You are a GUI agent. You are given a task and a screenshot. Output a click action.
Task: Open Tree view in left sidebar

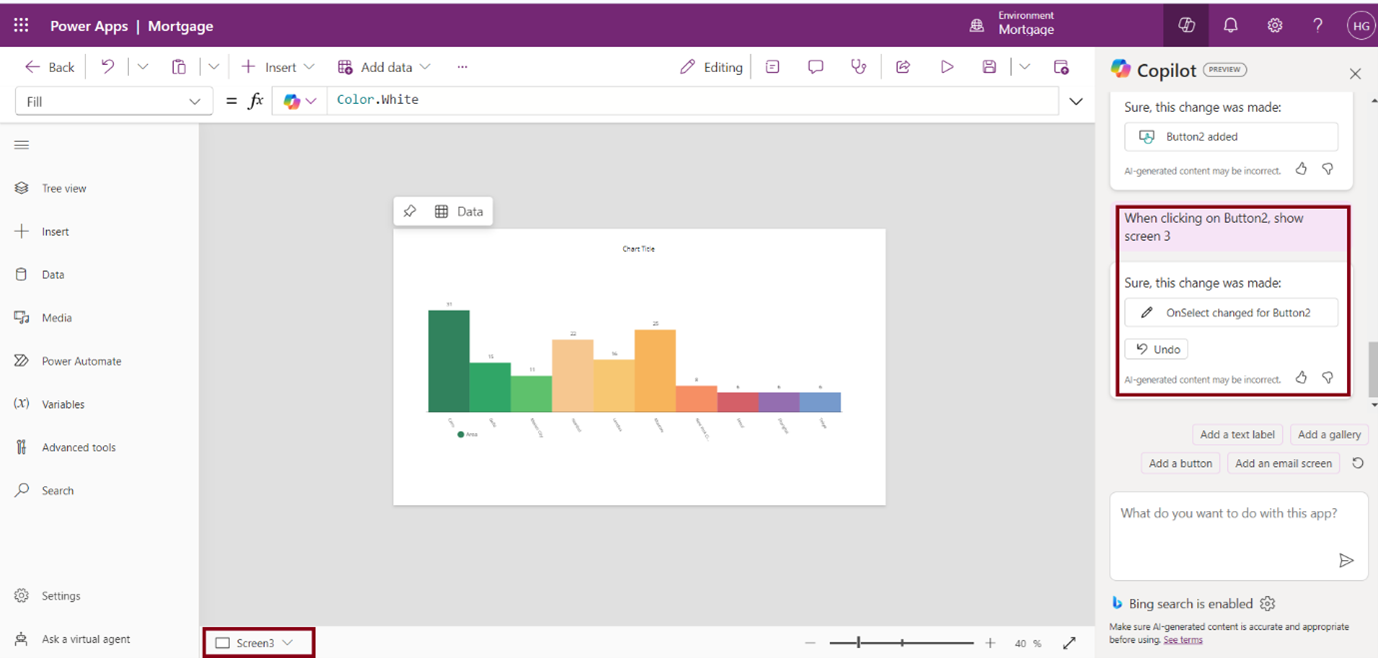tap(63, 188)
